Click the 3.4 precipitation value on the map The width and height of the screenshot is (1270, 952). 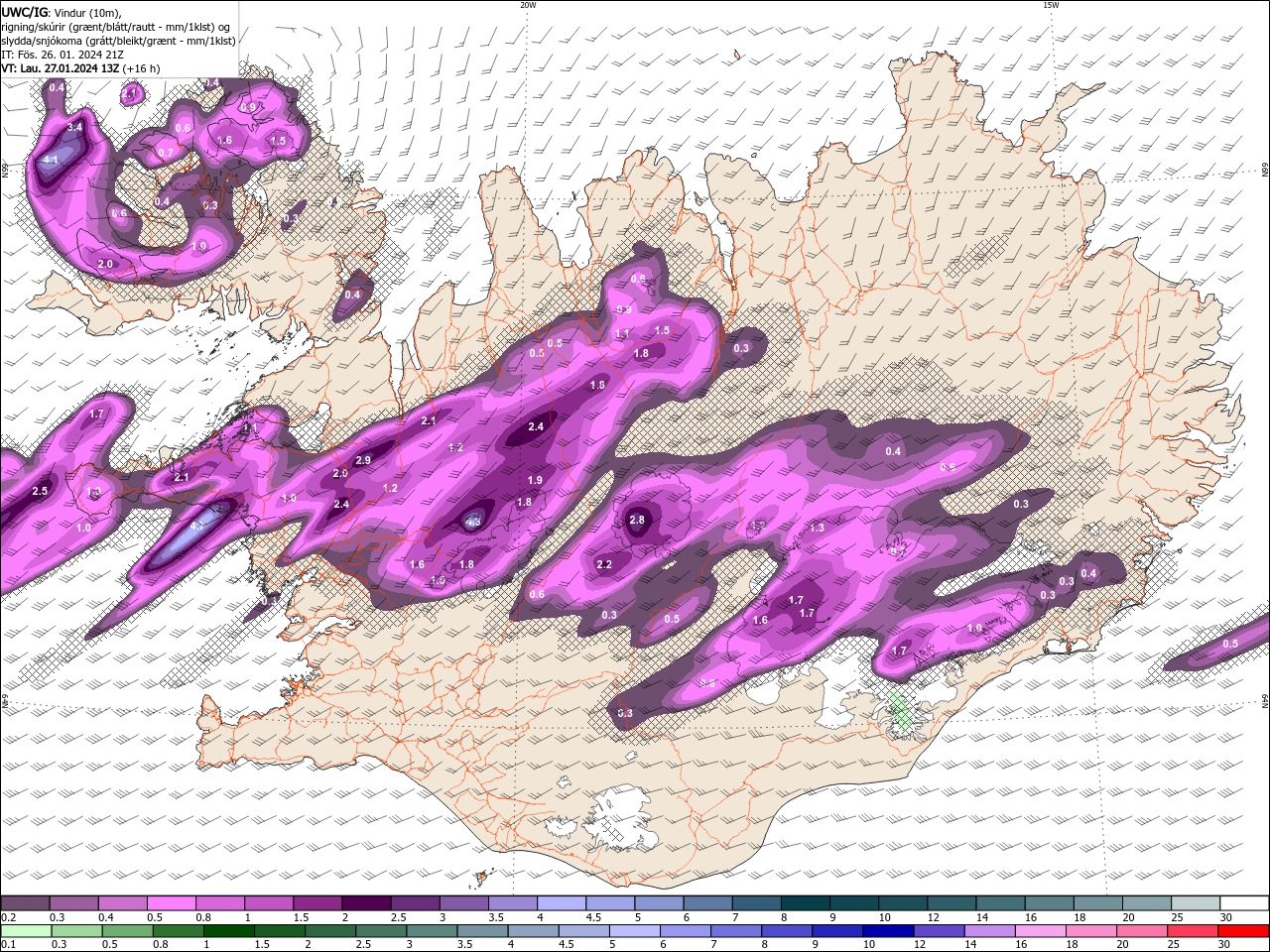pyautogui.click(x=74, y=128)
